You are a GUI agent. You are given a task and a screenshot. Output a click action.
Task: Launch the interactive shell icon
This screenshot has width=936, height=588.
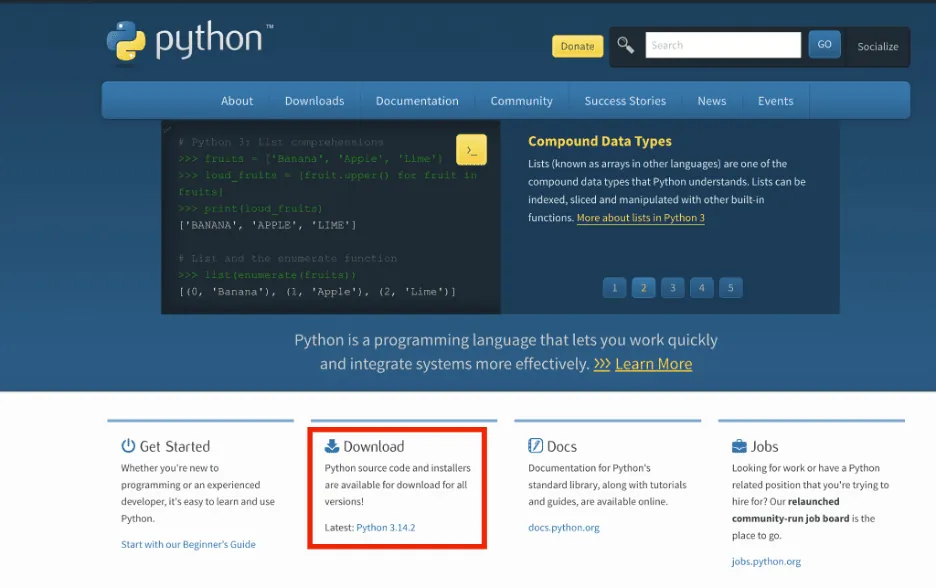pos(471,150)
